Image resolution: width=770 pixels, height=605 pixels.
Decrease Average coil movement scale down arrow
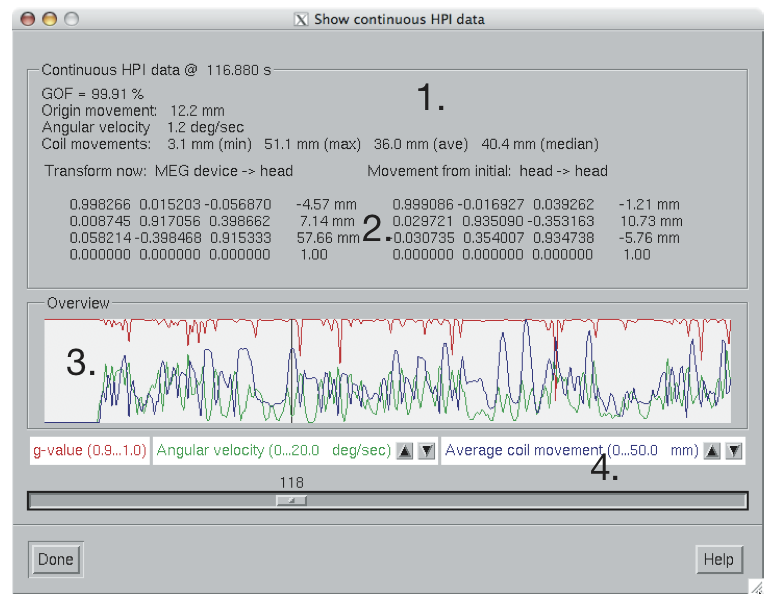click(734, 451)
